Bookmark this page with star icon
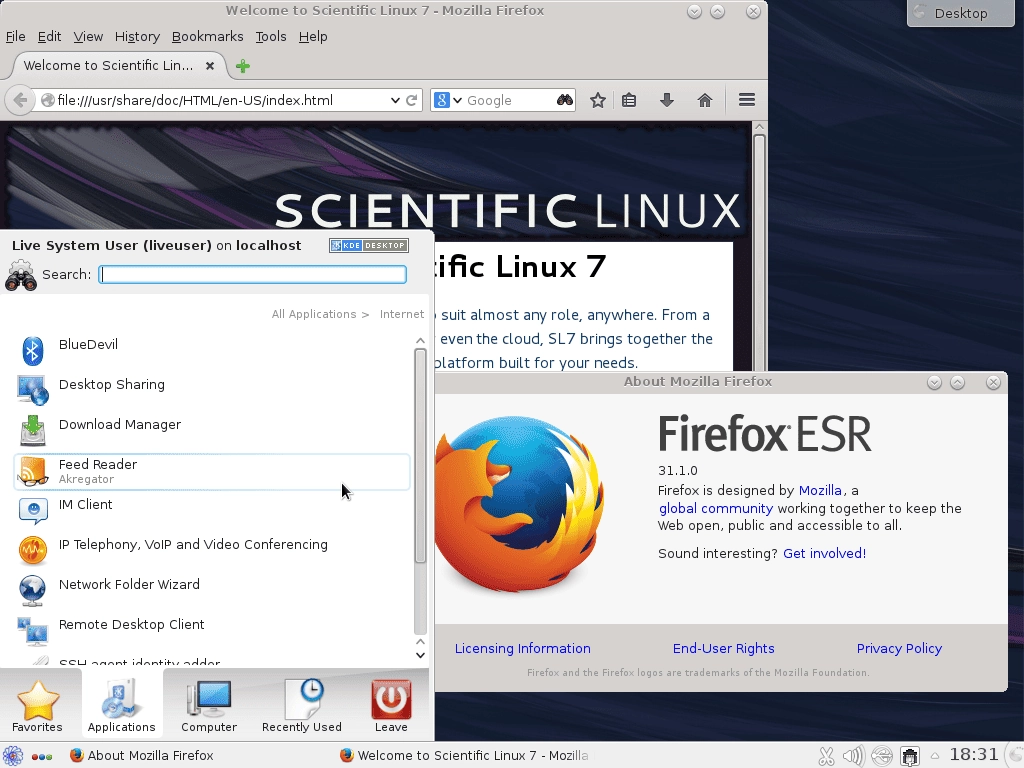The width and height of the screenshot is (1024, 768). (598, 100)
